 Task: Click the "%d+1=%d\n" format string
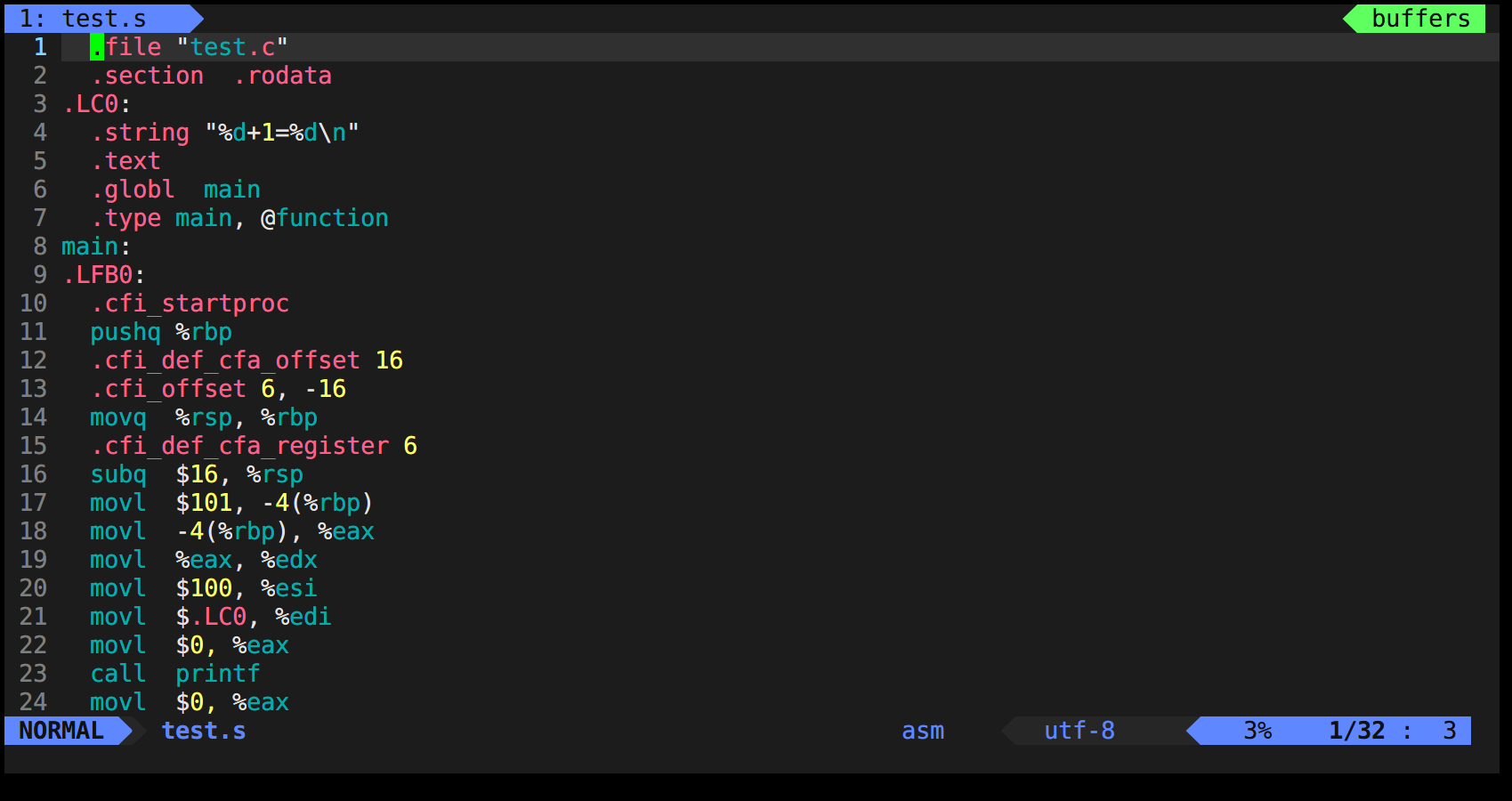[282, 133]
